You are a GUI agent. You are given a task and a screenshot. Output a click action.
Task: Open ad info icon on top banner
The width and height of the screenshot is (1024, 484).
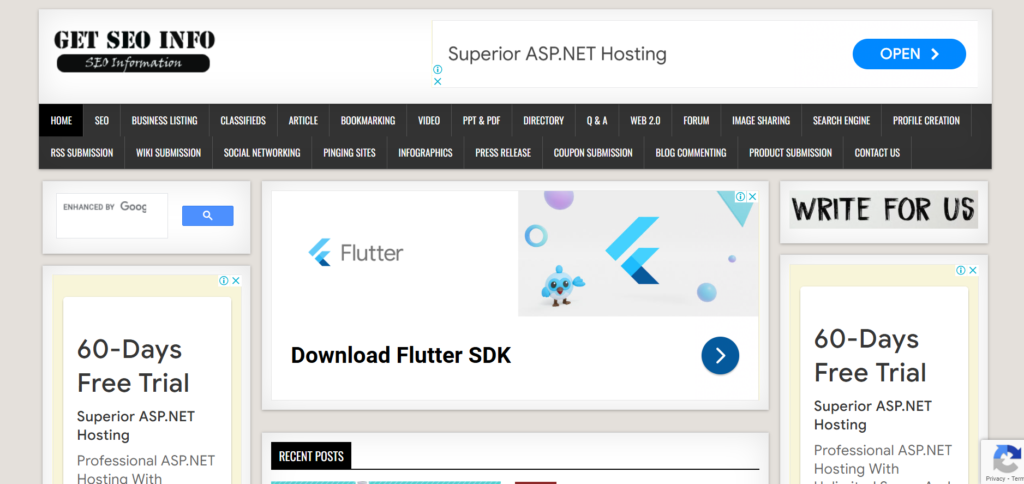point(438,69)
